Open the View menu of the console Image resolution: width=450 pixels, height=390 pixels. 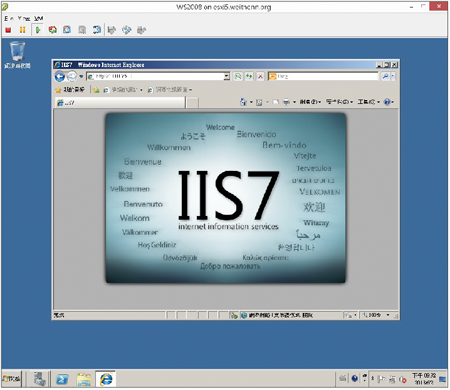click(24, 18)
